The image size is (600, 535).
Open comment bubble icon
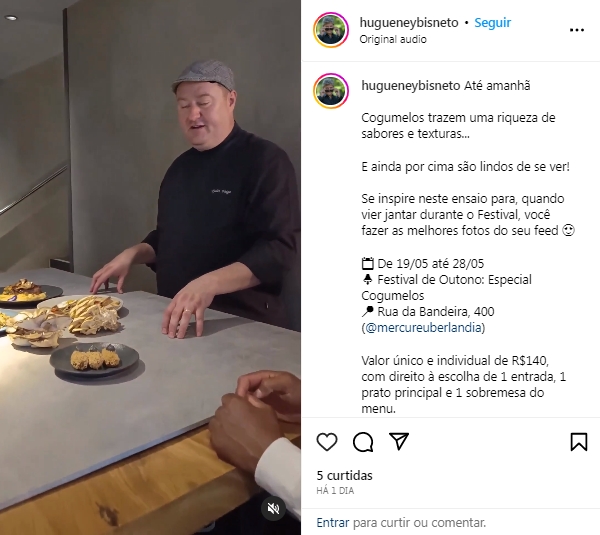pos(363,442)
